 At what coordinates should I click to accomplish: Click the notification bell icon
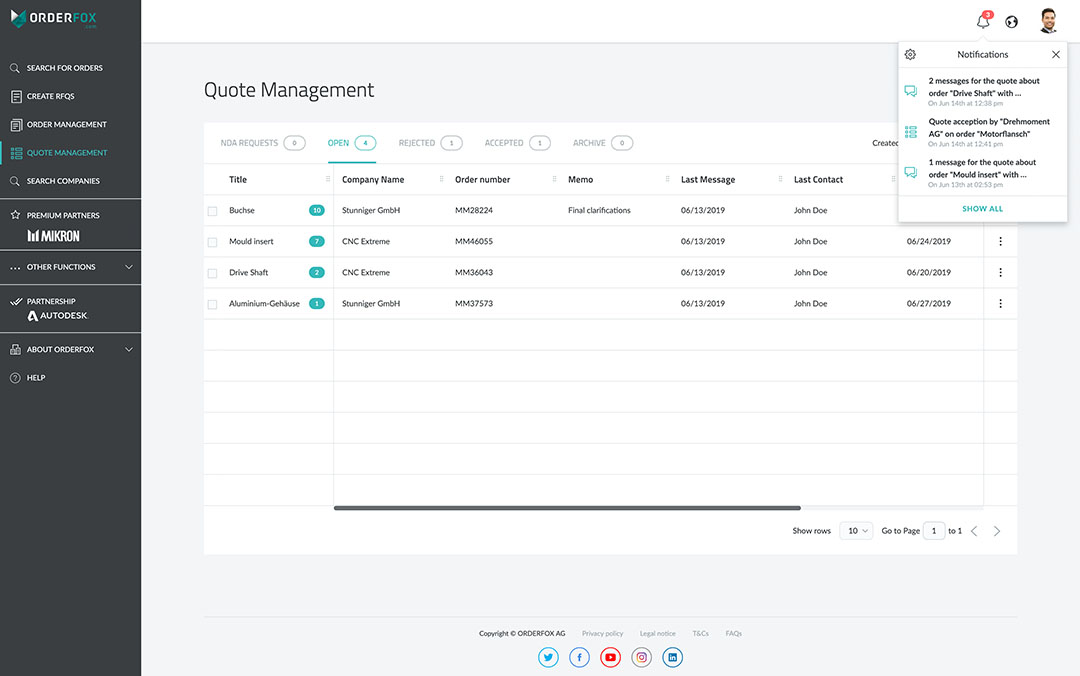983,22
